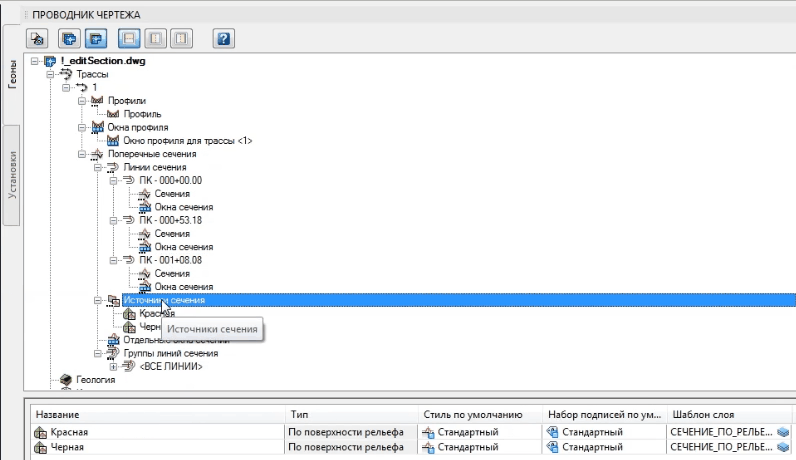This screenshot has height=460, width=796.
Task: Switch to the Установки side tab
Action: coord(12,176)
